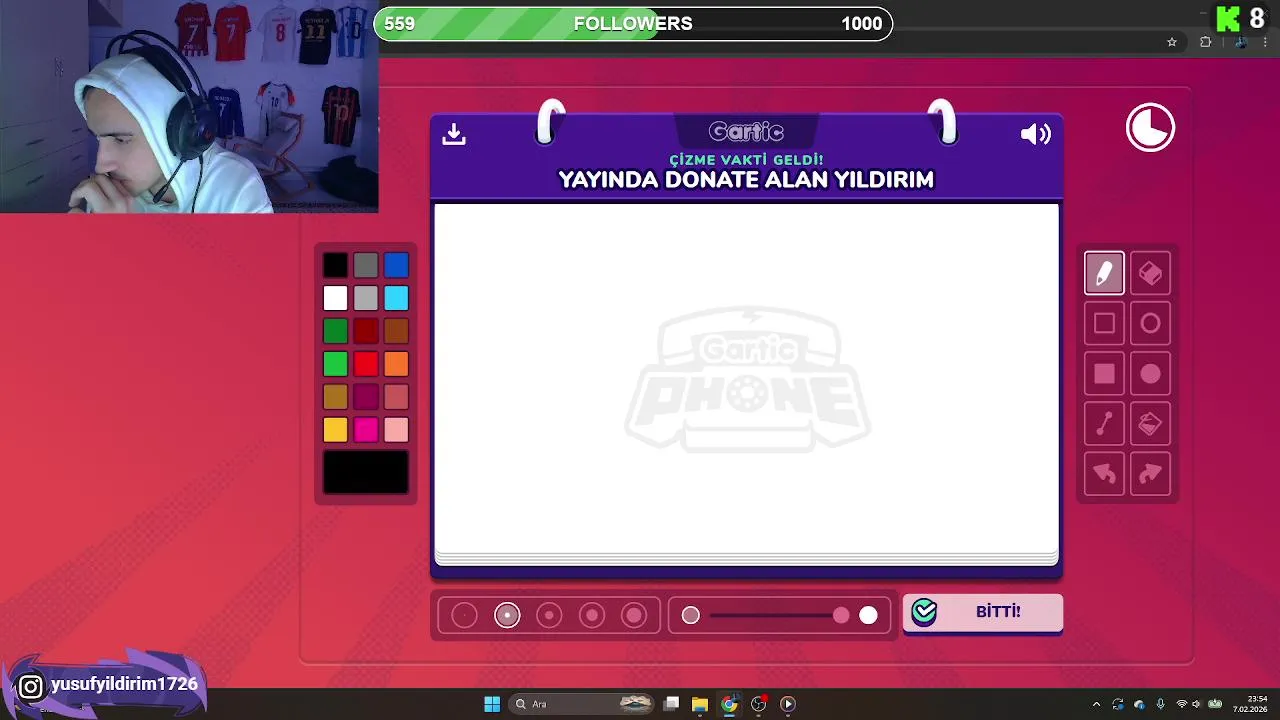Choose the middle brush size

[x=549, y=615]
